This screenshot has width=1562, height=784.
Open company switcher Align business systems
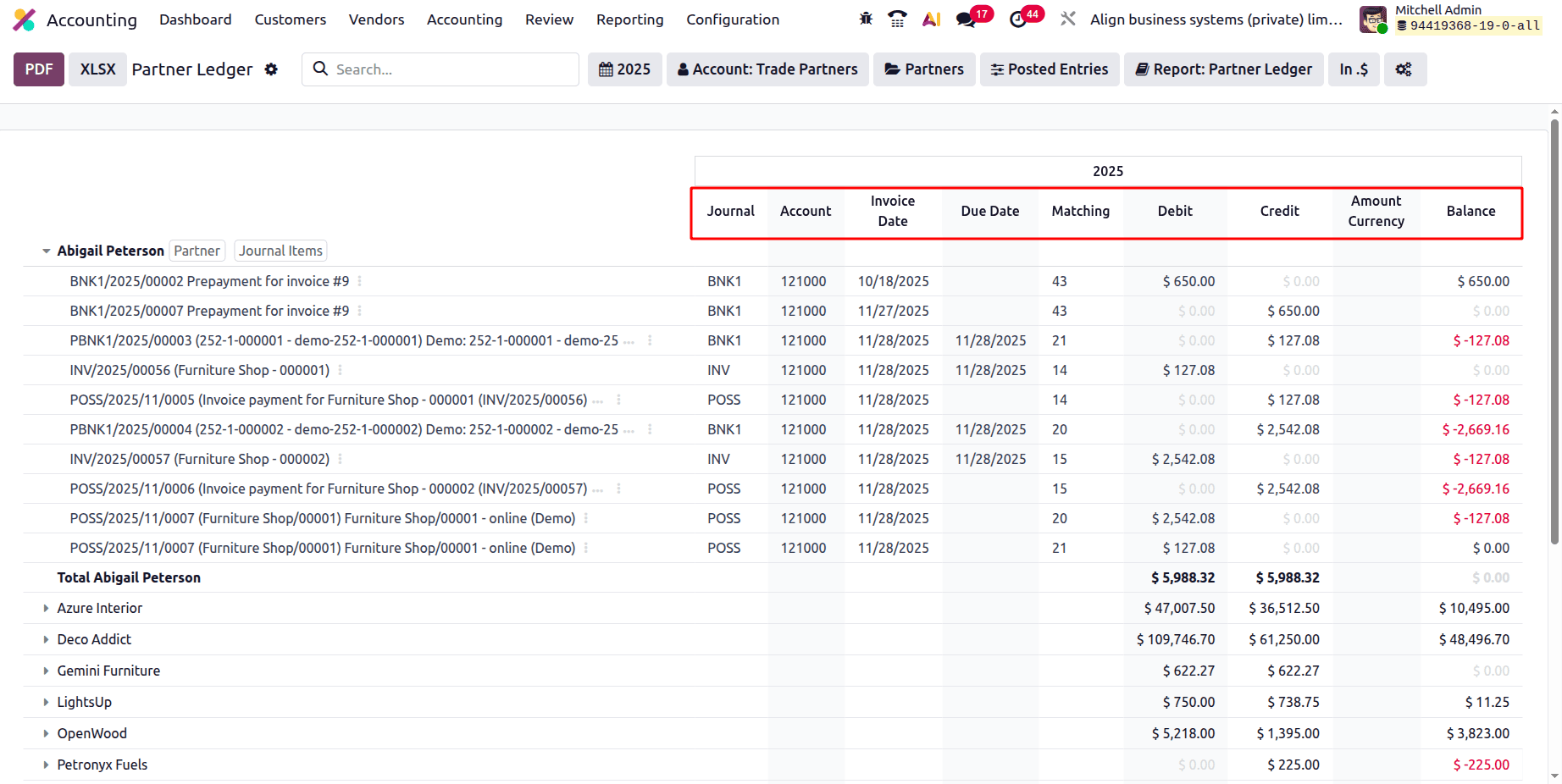tap(1216, 19)
